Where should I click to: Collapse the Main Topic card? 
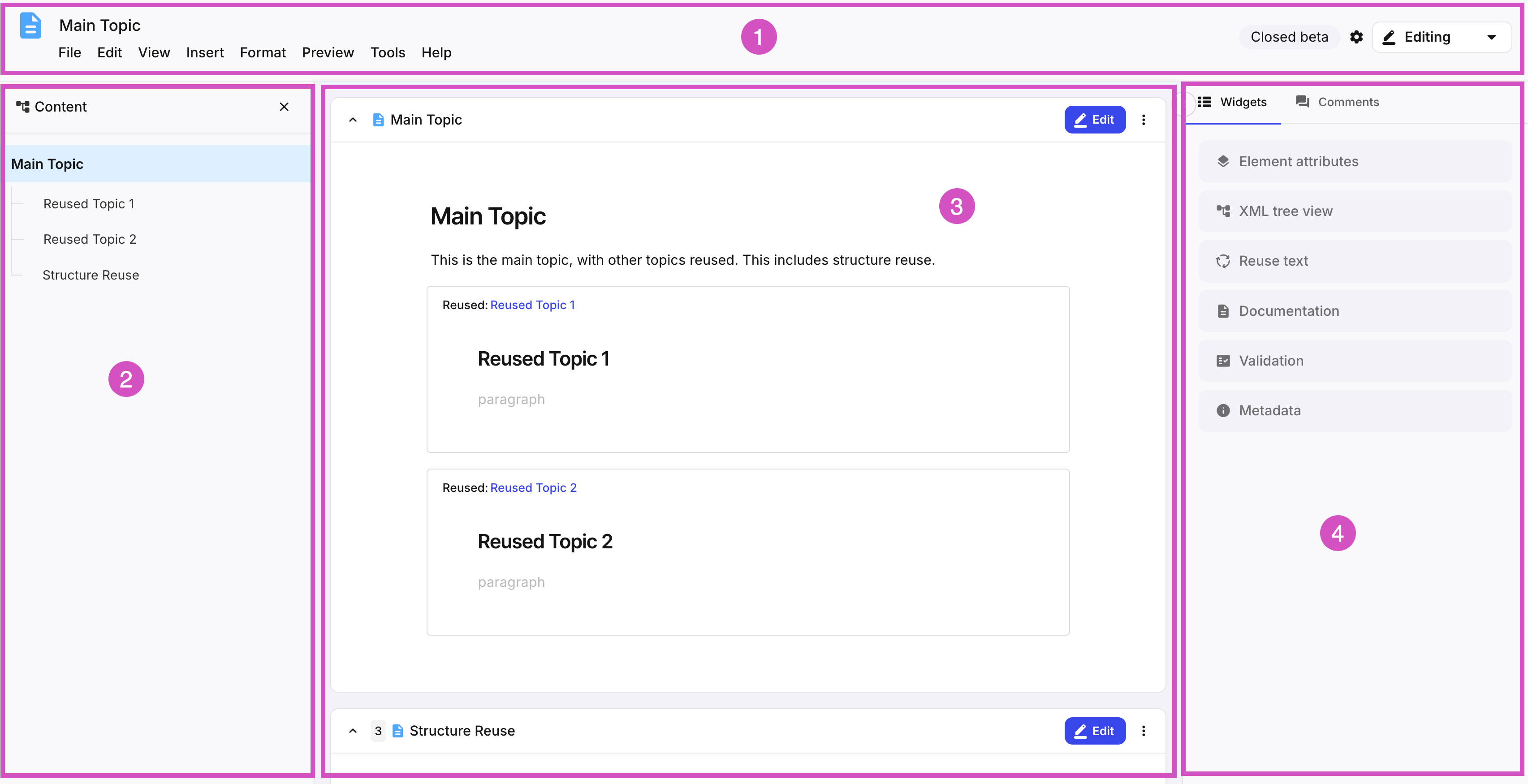[x=353, y=120]
